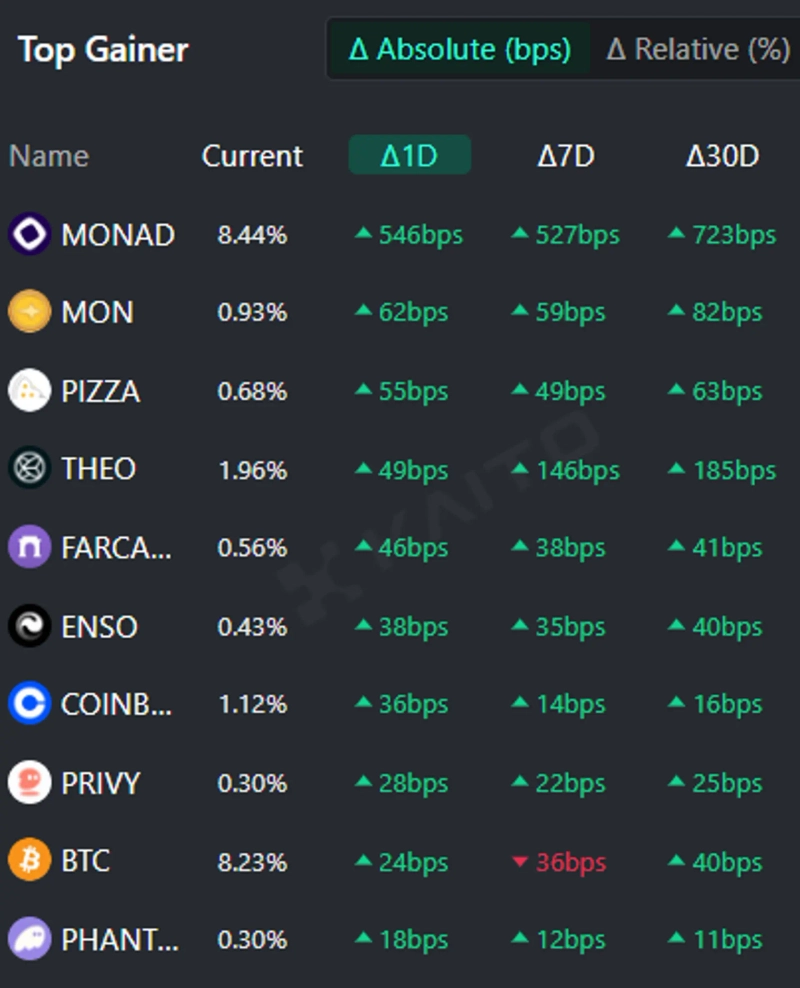Click the MONAD token logo icon
The width and height of the screenshot is (800, 988).
tap(29, 235)
